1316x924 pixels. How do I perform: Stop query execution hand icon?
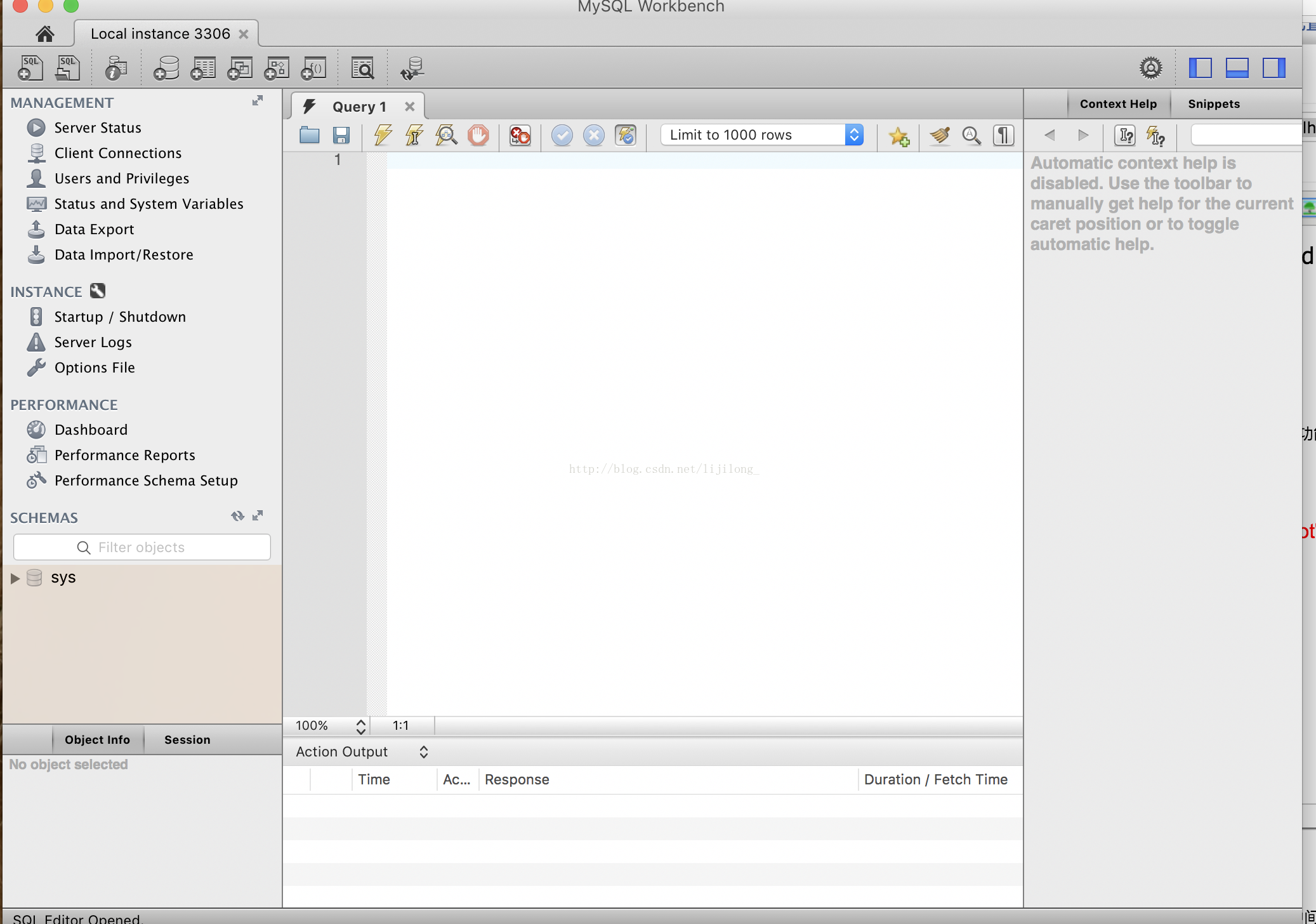tap(478, 135)
